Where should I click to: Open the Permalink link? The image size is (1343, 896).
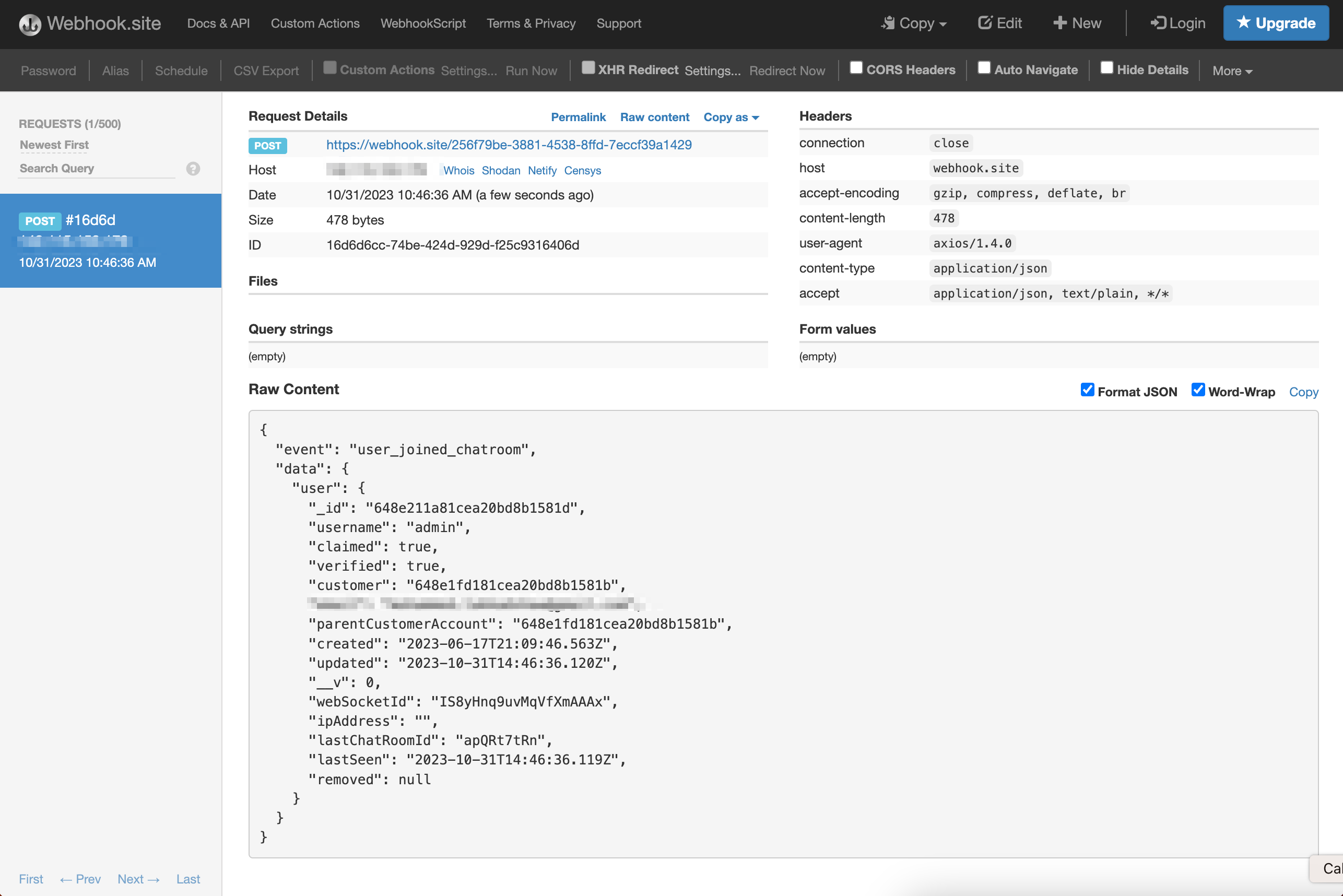(578, 117)
